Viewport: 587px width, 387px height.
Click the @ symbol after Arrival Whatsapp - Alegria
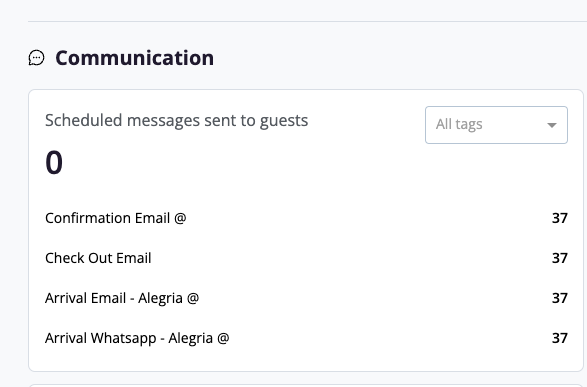click(x=223, y=338)
